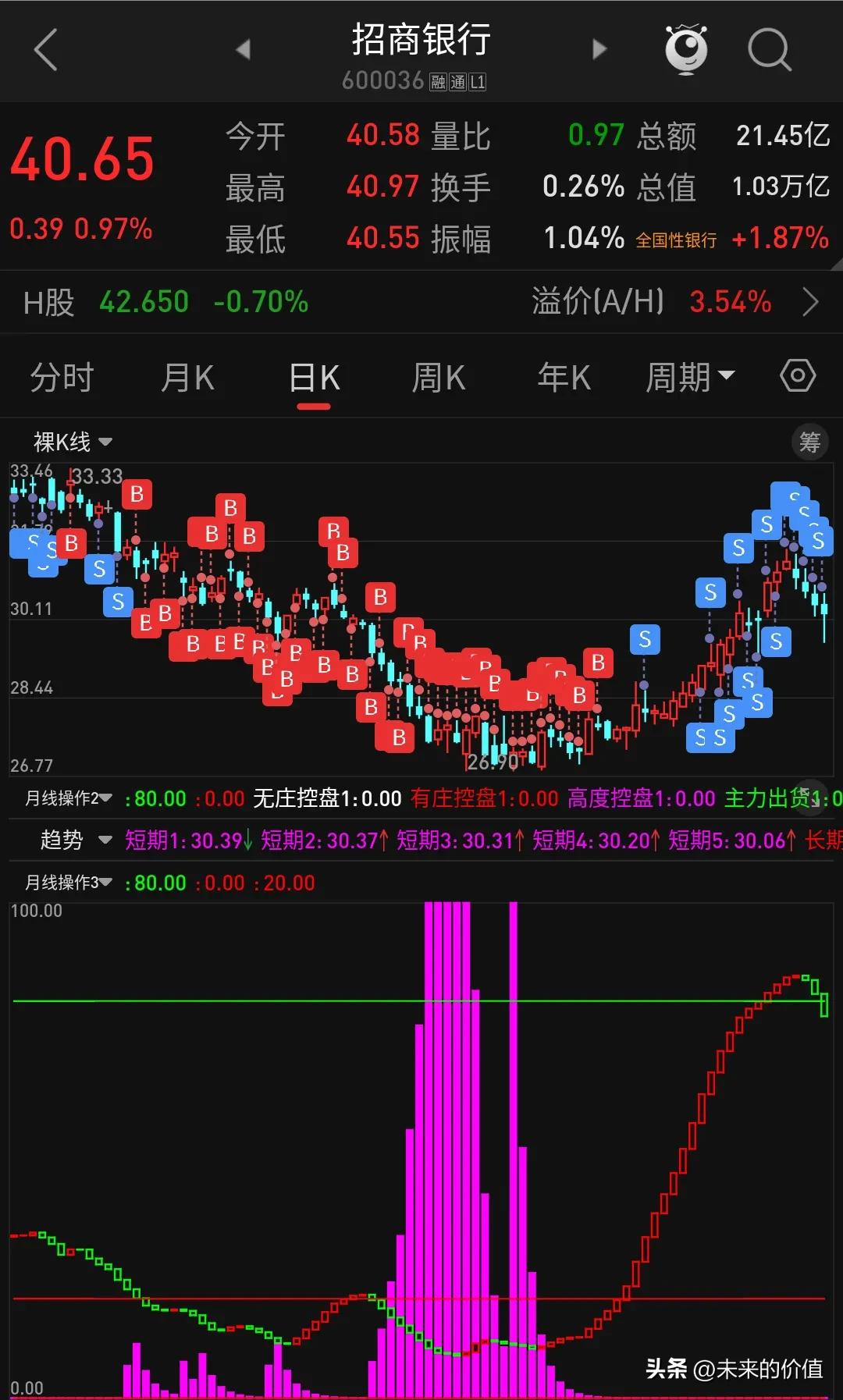The image size is (843, 1400).
Task: Tap the H股 change -0.70%
Action: tap(261, 302)
